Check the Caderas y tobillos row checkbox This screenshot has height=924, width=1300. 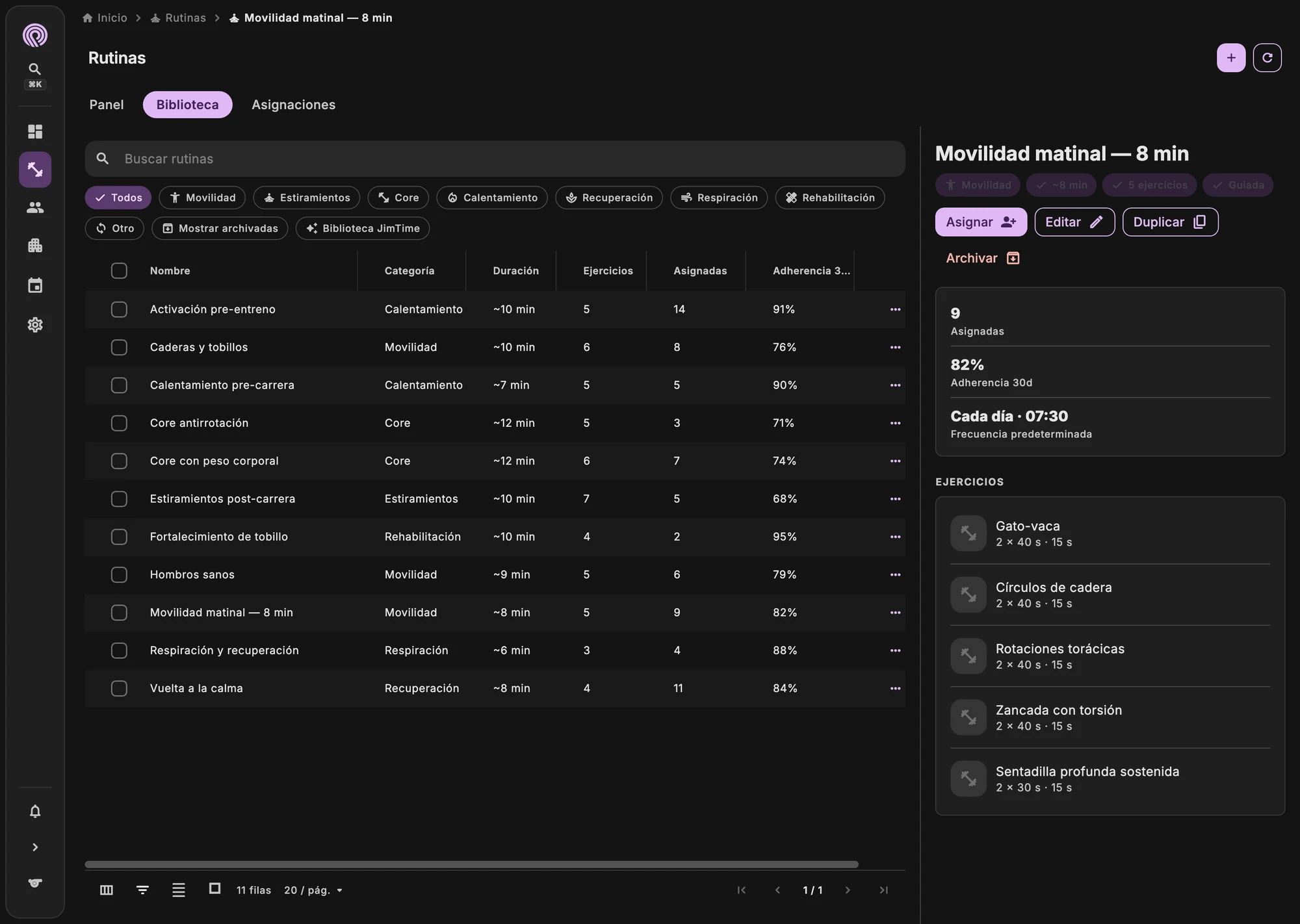tap(119, 347)
